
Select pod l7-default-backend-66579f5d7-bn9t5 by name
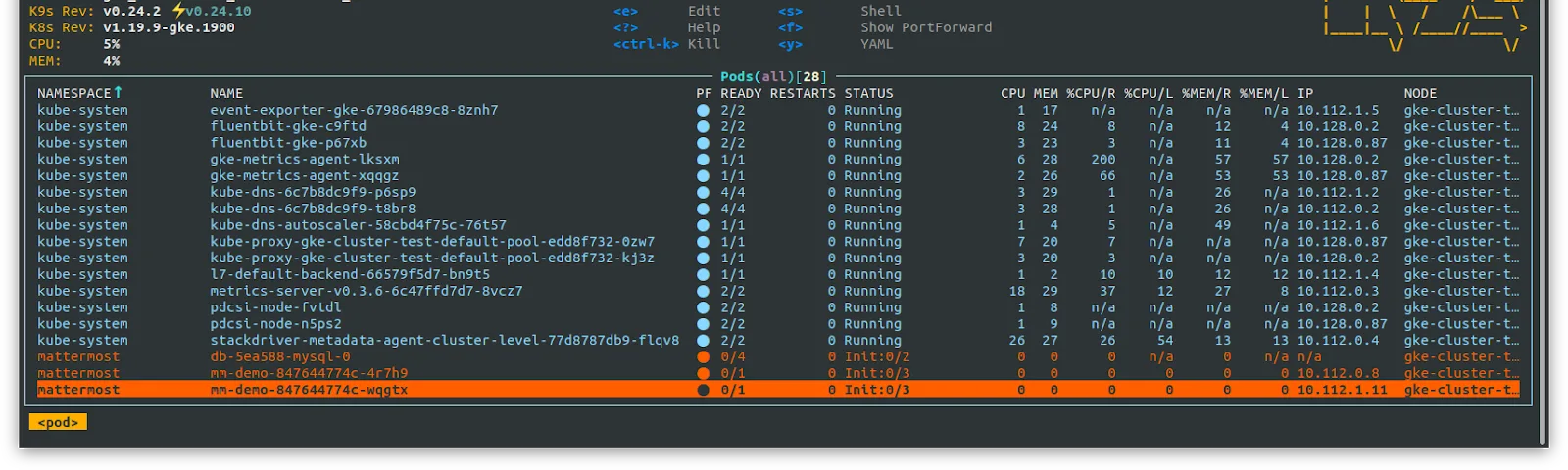tap(350, 275)
